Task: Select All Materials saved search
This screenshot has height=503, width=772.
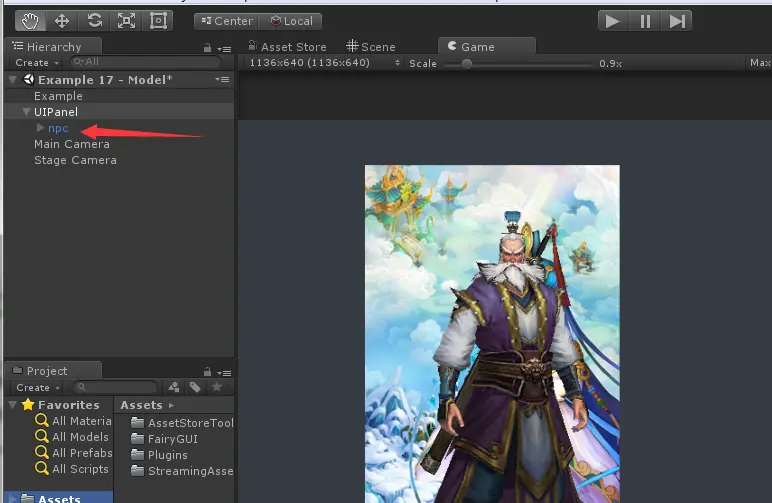Action: (x=73, y=421)
